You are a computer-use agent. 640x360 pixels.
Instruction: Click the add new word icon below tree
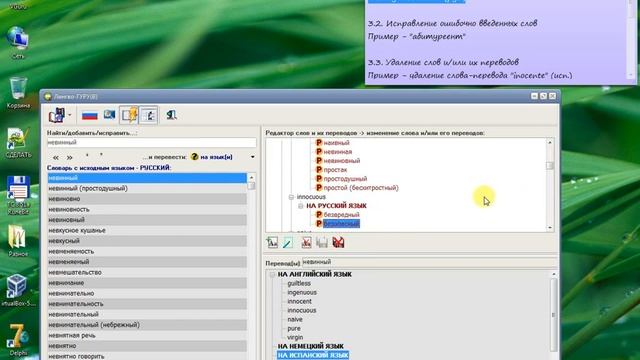272,242
